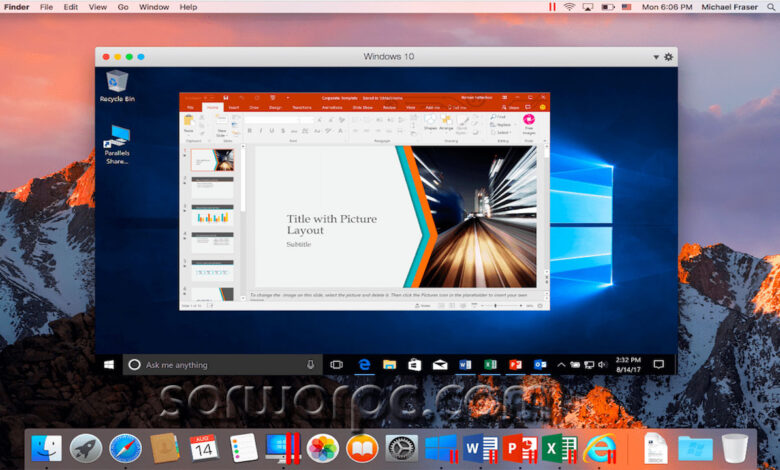This screenshot has width=780, height=470.
Task: Open Word from the Windows taskbar
Action: click(465, 365)
